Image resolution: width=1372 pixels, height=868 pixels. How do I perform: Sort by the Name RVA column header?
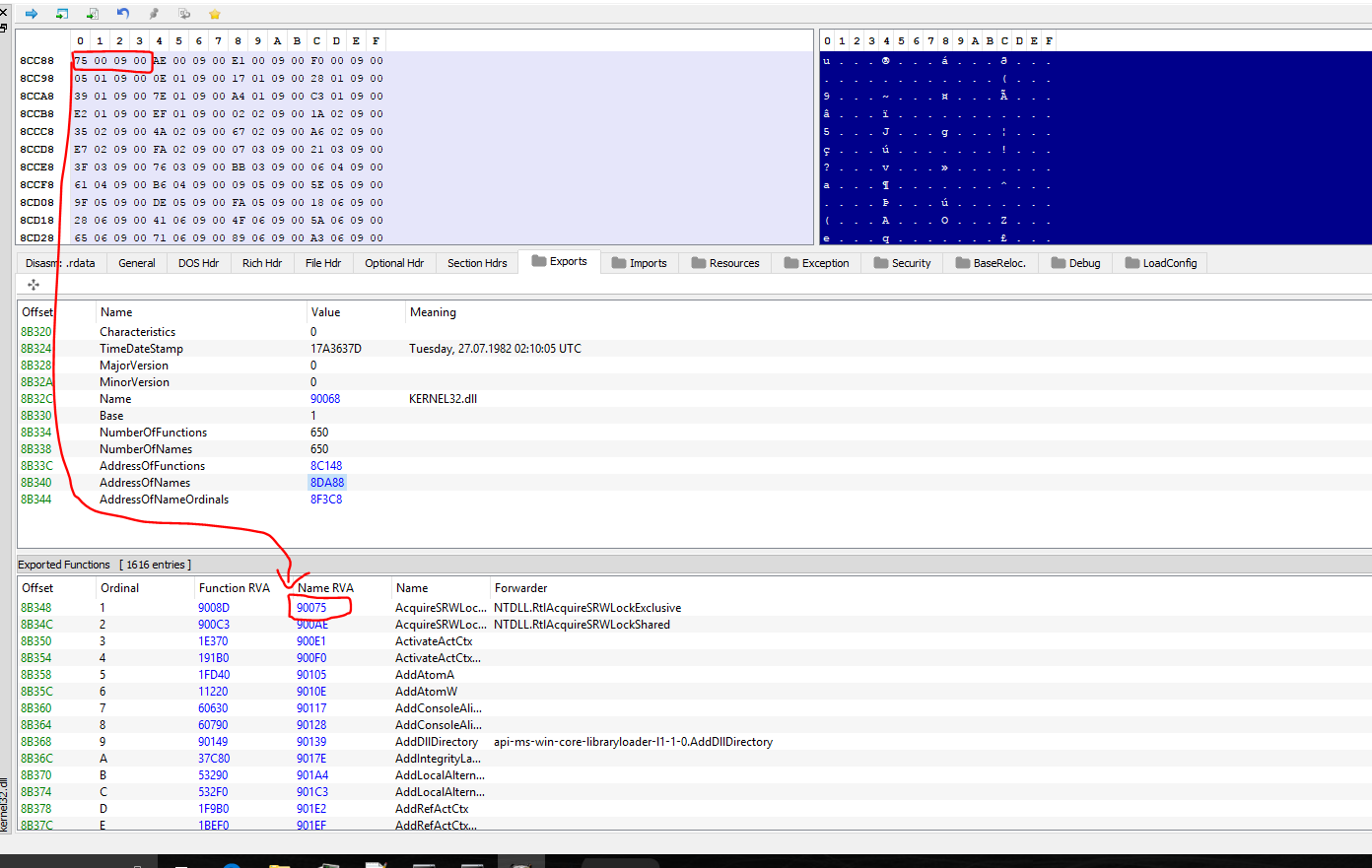point(325,588)
